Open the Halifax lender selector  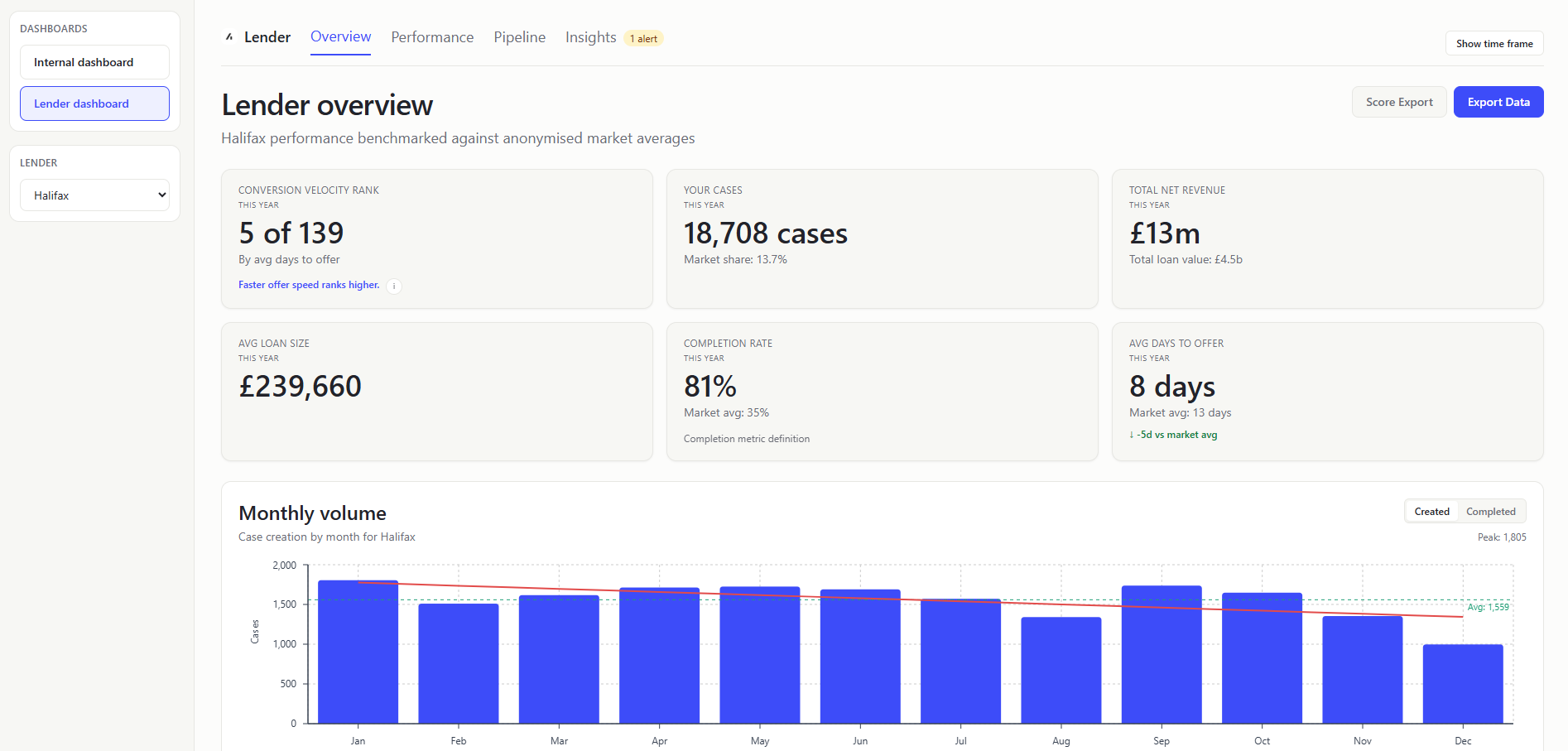tap(94, 195)
